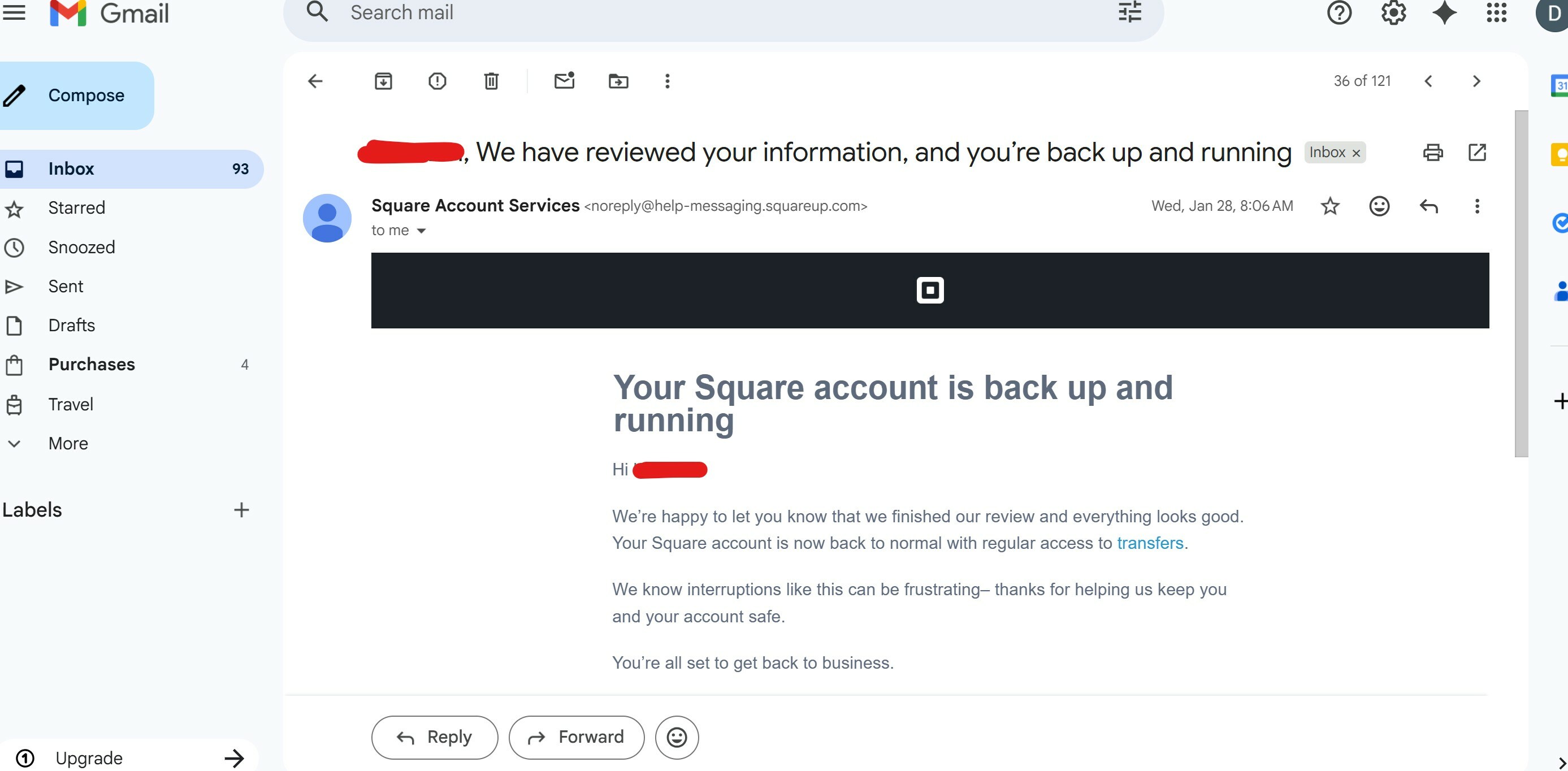
Task: Expand the More section in the sidebar
Action: click(x=68, y=443)
